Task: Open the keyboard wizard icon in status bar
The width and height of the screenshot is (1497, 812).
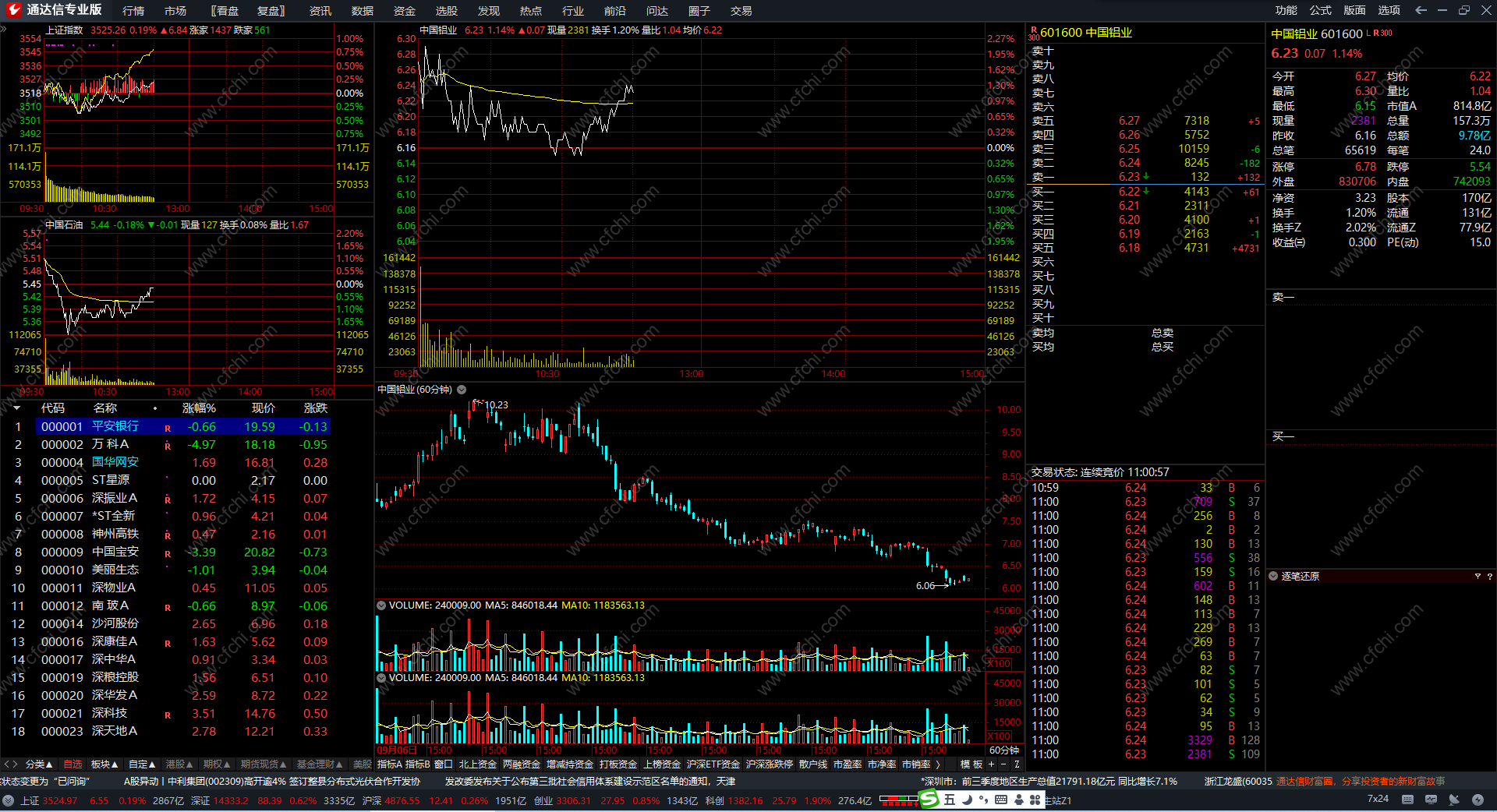Action: click(1407, 800)
